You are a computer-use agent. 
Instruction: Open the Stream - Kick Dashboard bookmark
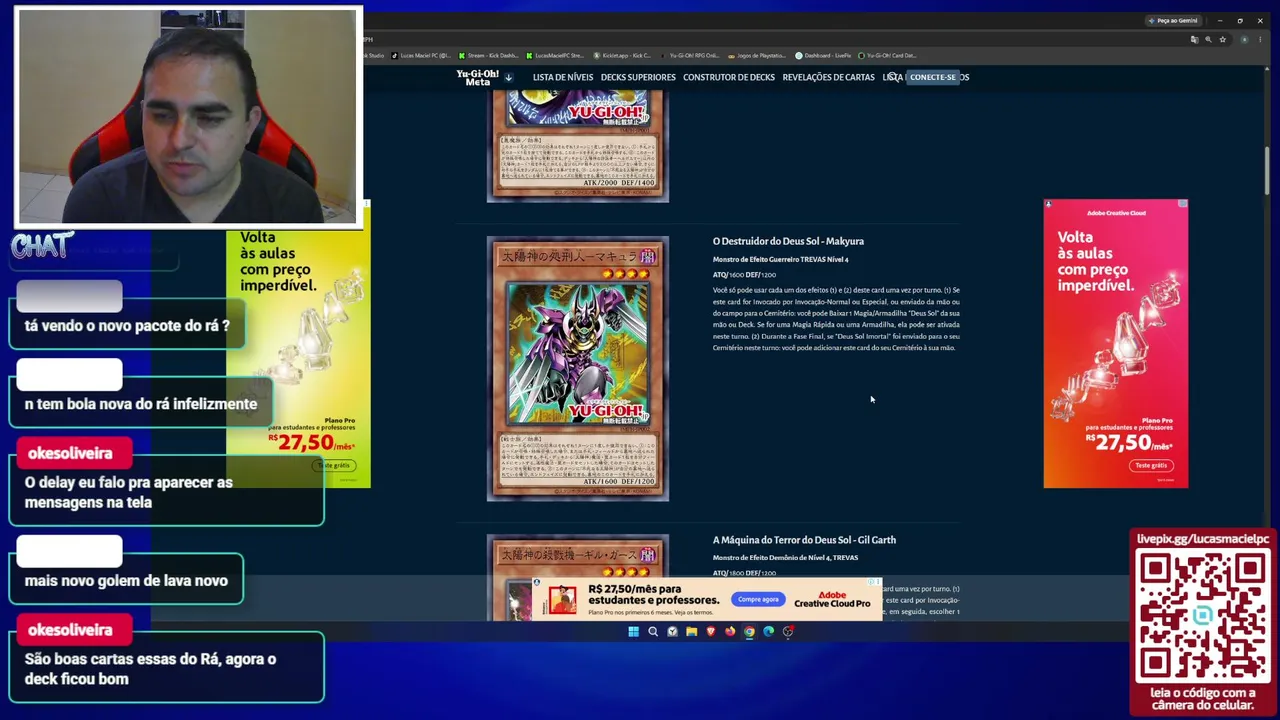[x=488, y=55]
